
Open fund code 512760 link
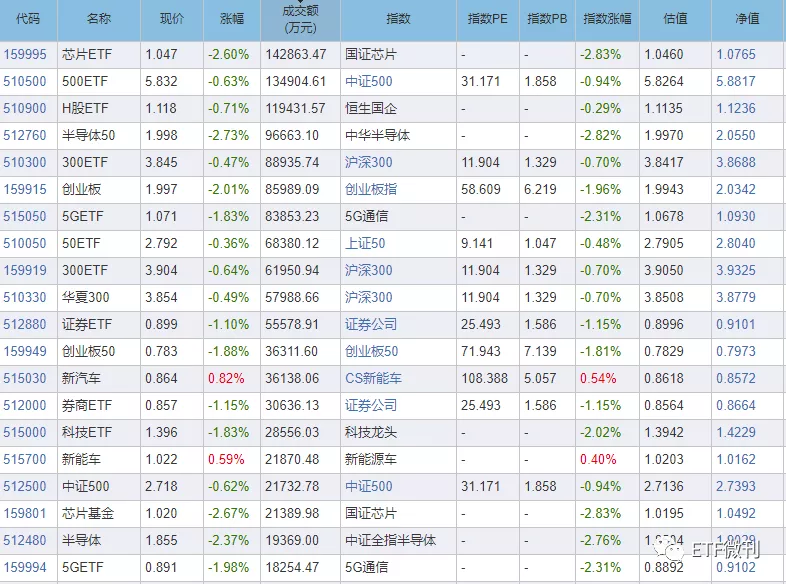(25, 135)
